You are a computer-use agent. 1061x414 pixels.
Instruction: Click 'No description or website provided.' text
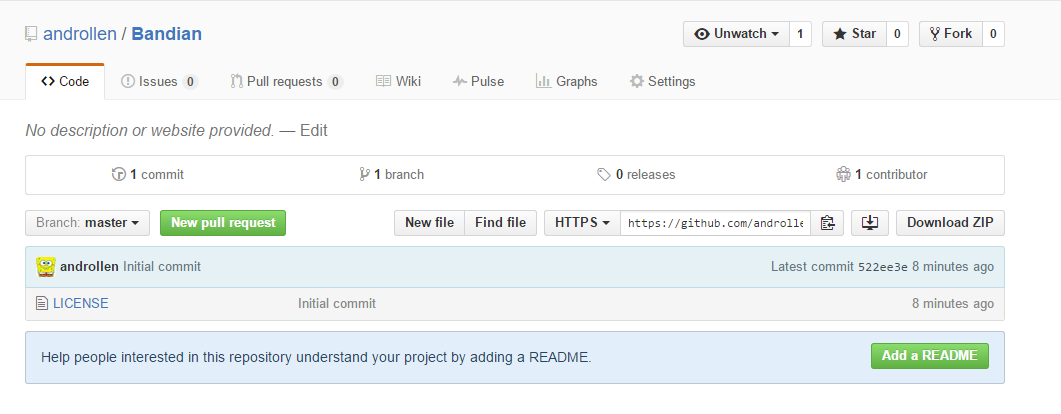pos(150,131)
